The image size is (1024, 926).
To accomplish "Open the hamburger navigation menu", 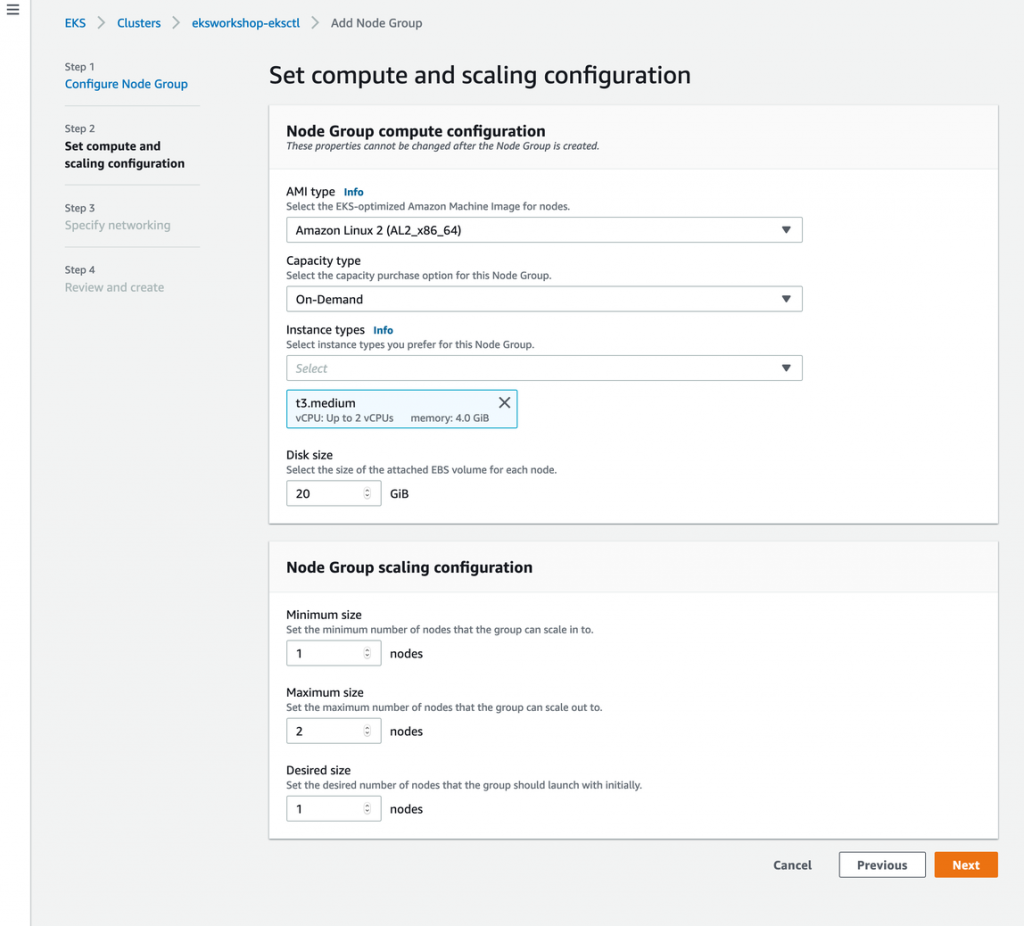I will click(x=13, y=10).
